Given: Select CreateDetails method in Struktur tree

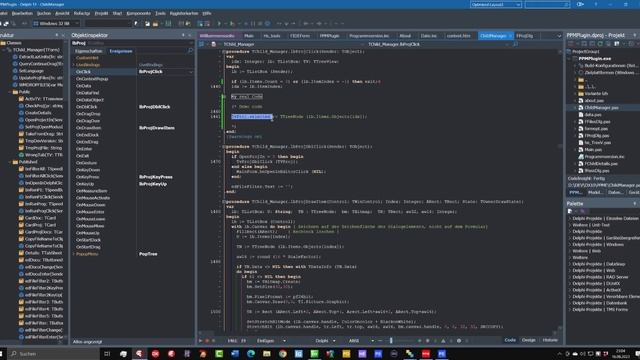Looking at the screenshot, I should [38, 113].
